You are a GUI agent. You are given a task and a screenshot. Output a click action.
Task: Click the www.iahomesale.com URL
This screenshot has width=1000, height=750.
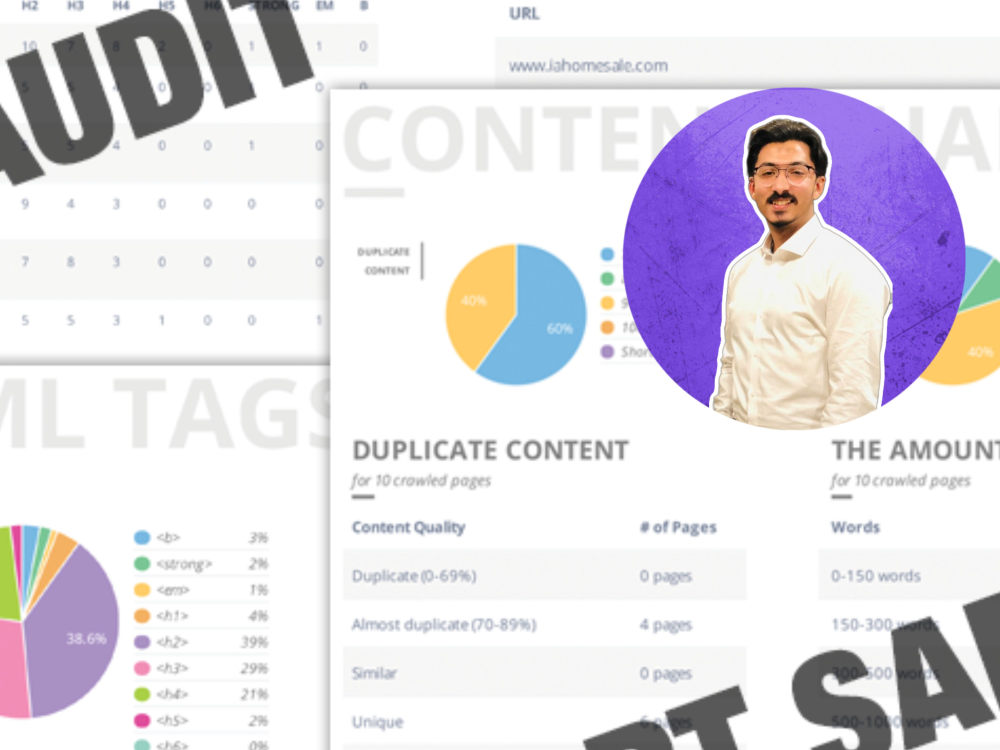(588, 66)
